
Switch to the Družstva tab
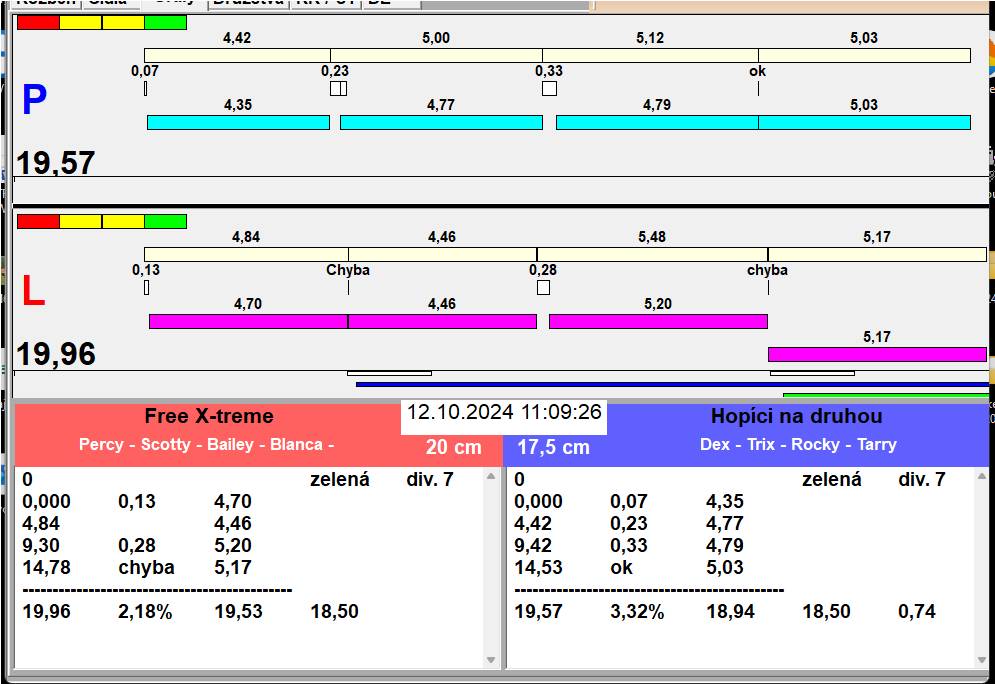pyautogui.click(x=248, y=3)
